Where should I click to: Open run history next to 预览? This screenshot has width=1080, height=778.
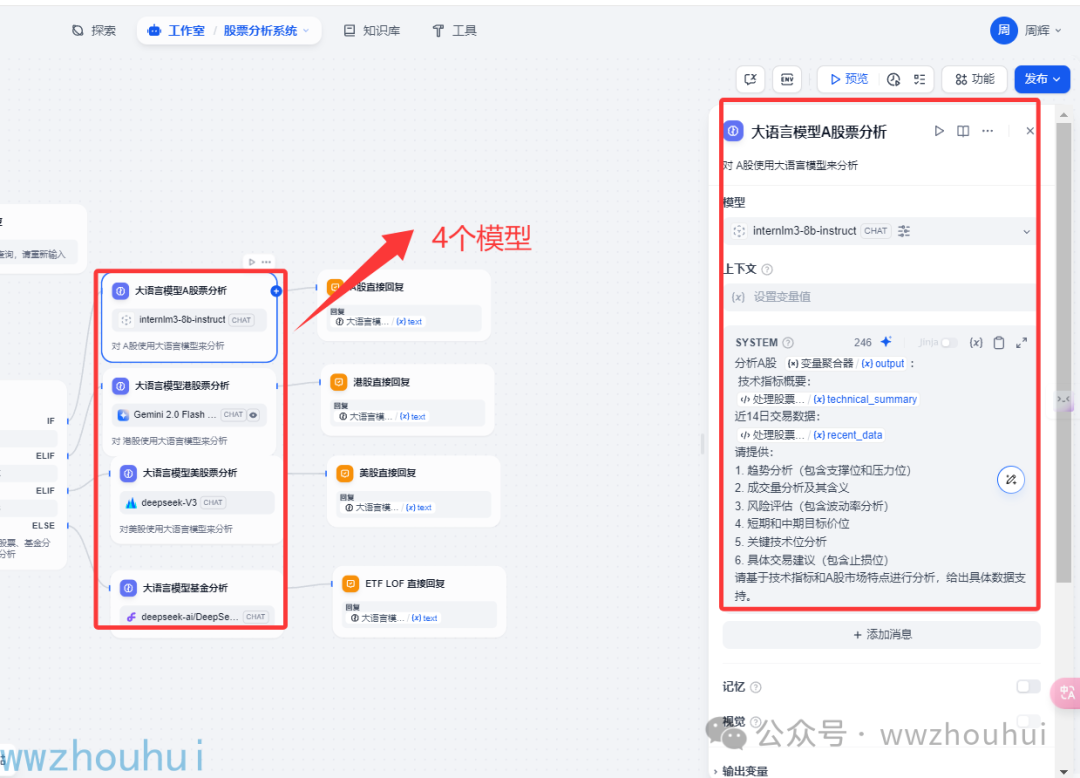(894, 79)
